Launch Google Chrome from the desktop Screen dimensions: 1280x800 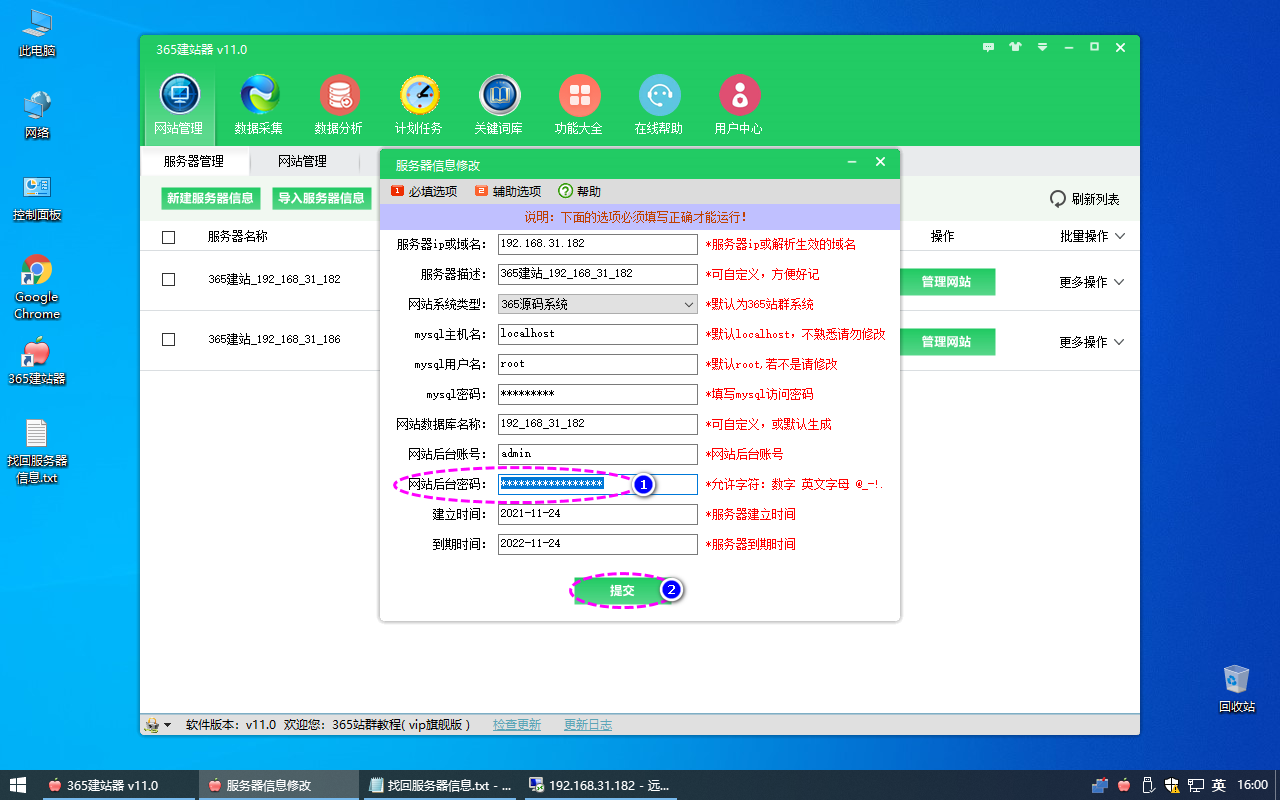(x=37, y=287)
